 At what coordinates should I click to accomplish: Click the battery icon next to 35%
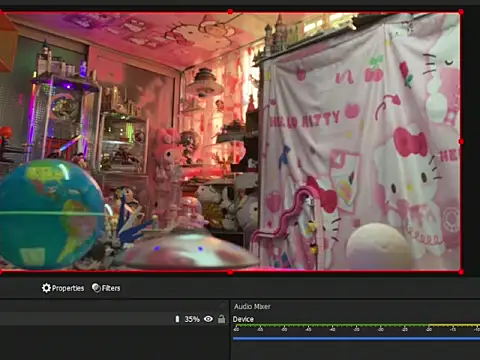(177, 319)
